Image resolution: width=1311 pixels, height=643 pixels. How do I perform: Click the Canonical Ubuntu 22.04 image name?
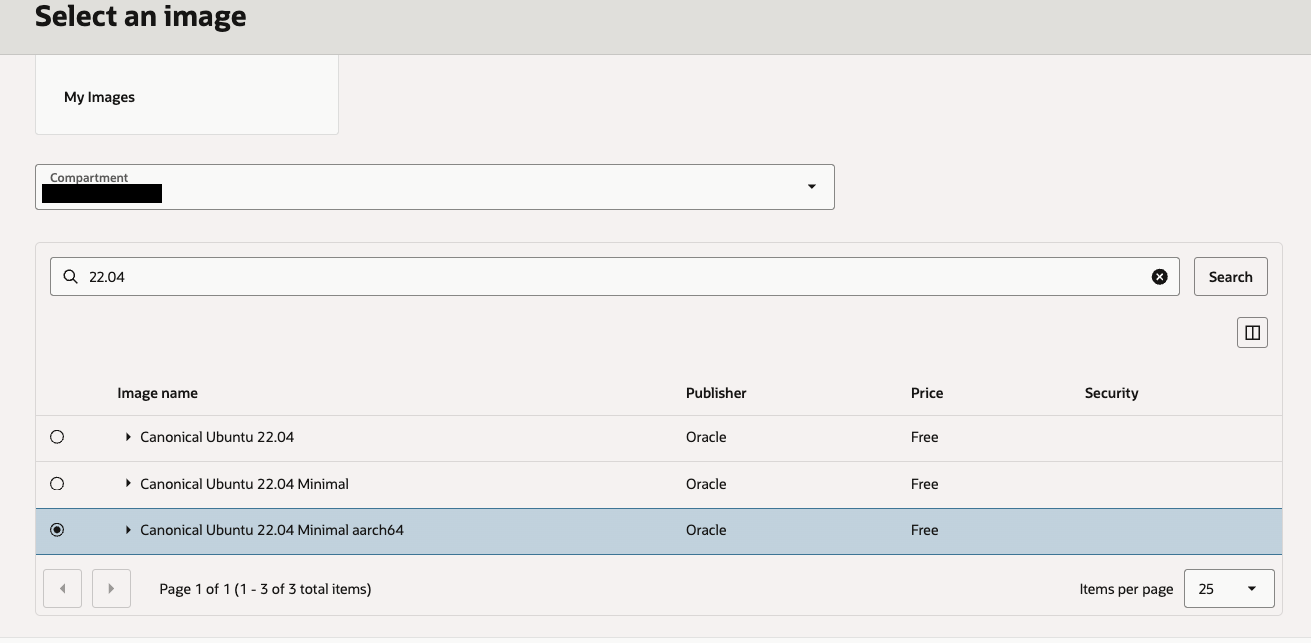pyautogui.click(x=217, y=437)
